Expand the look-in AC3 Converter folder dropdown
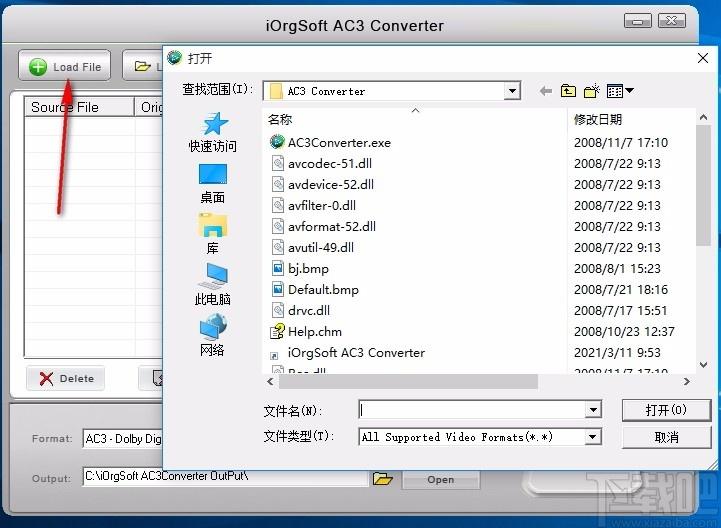 pos(511,91)
